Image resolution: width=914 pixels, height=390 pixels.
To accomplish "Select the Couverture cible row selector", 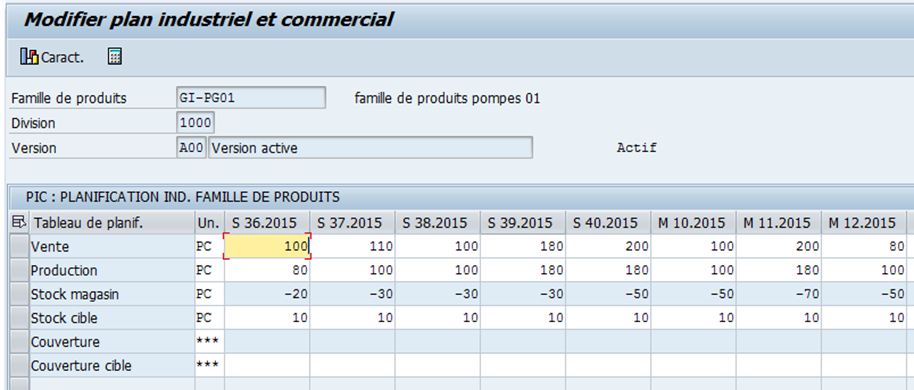I will [x=20, y=366].
